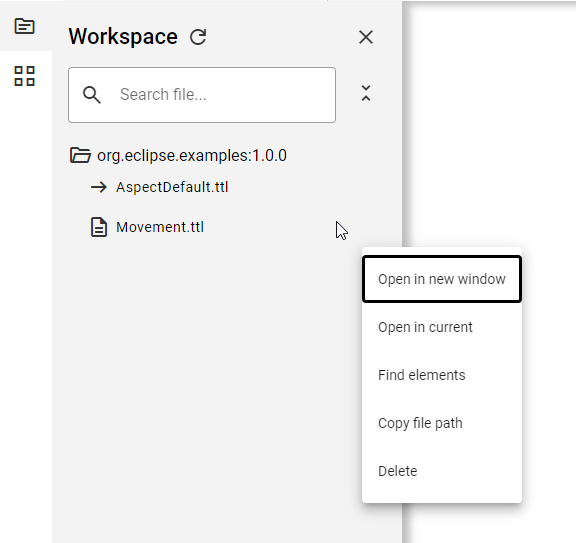Screen dimensions: 576x543
Task: Select Copy file path menu entry
Action: [x=442, y=423]
